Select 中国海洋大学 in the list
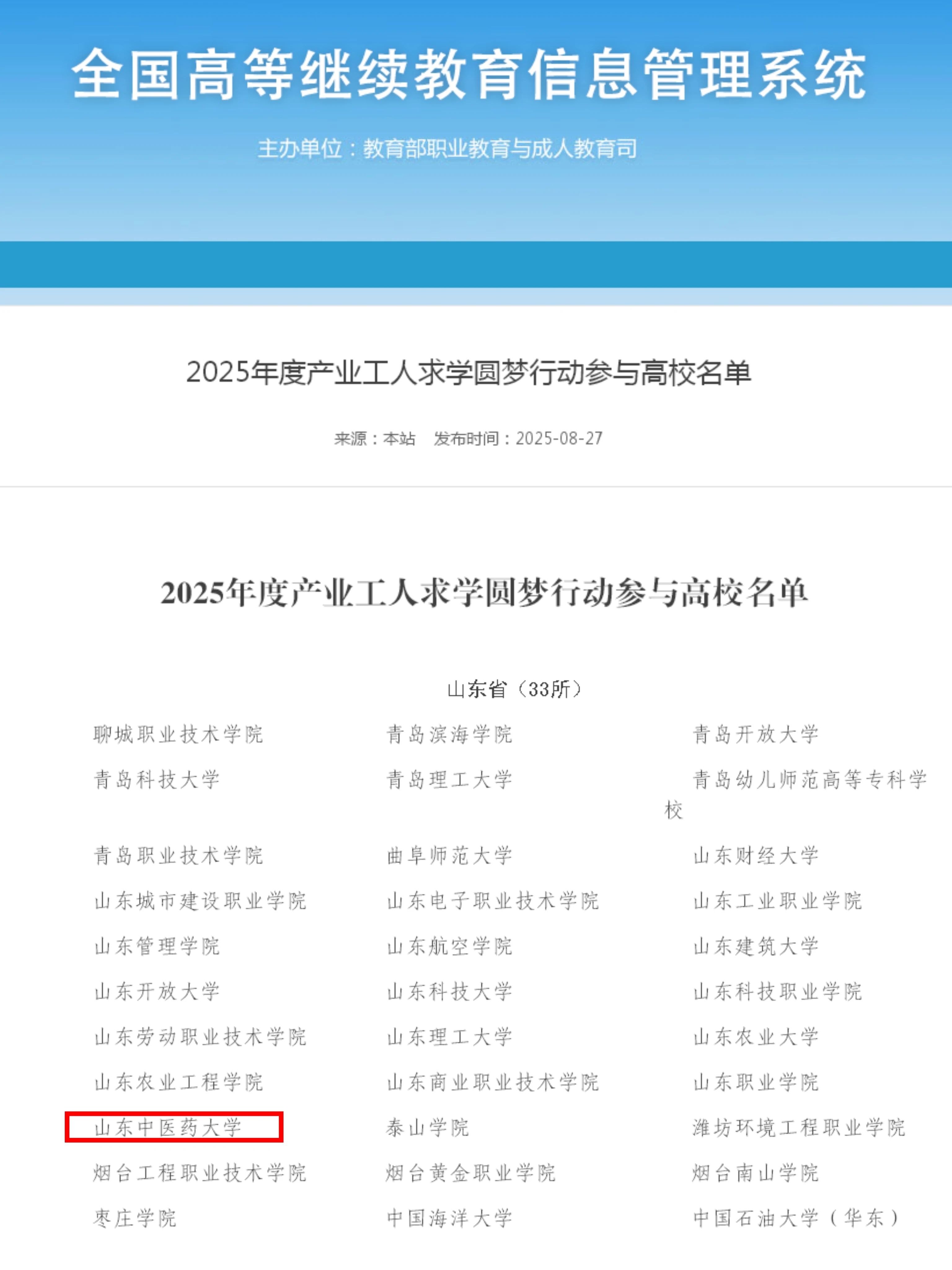This screenshot has width=952, height=1270. (449, 1218)
